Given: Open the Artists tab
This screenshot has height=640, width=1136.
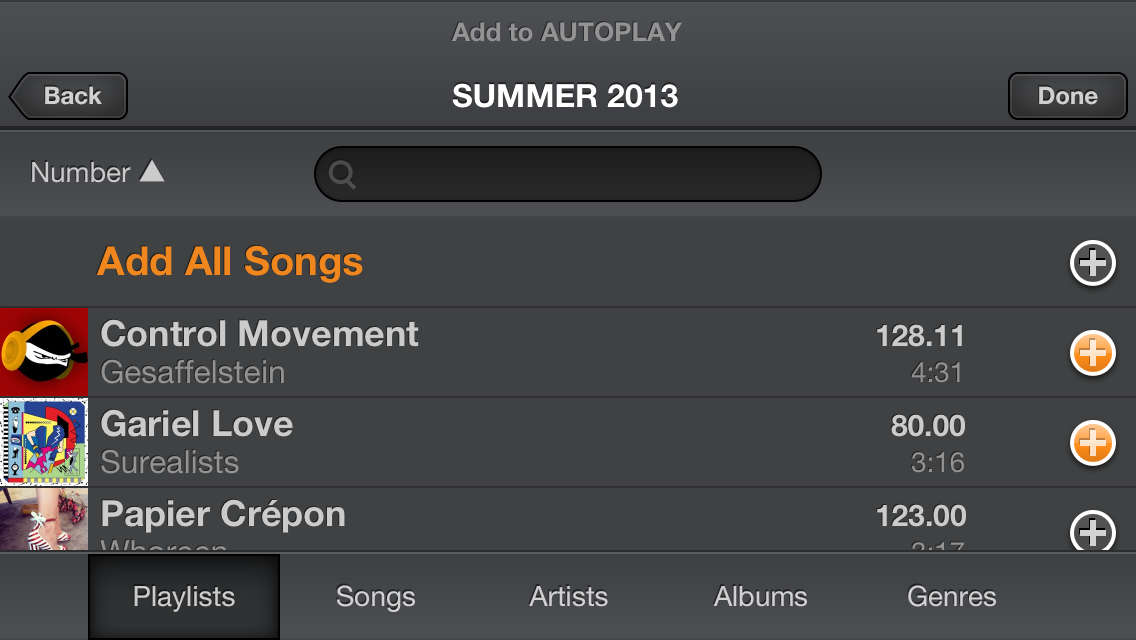Looking at the screenshot, I should pos(568,597).
